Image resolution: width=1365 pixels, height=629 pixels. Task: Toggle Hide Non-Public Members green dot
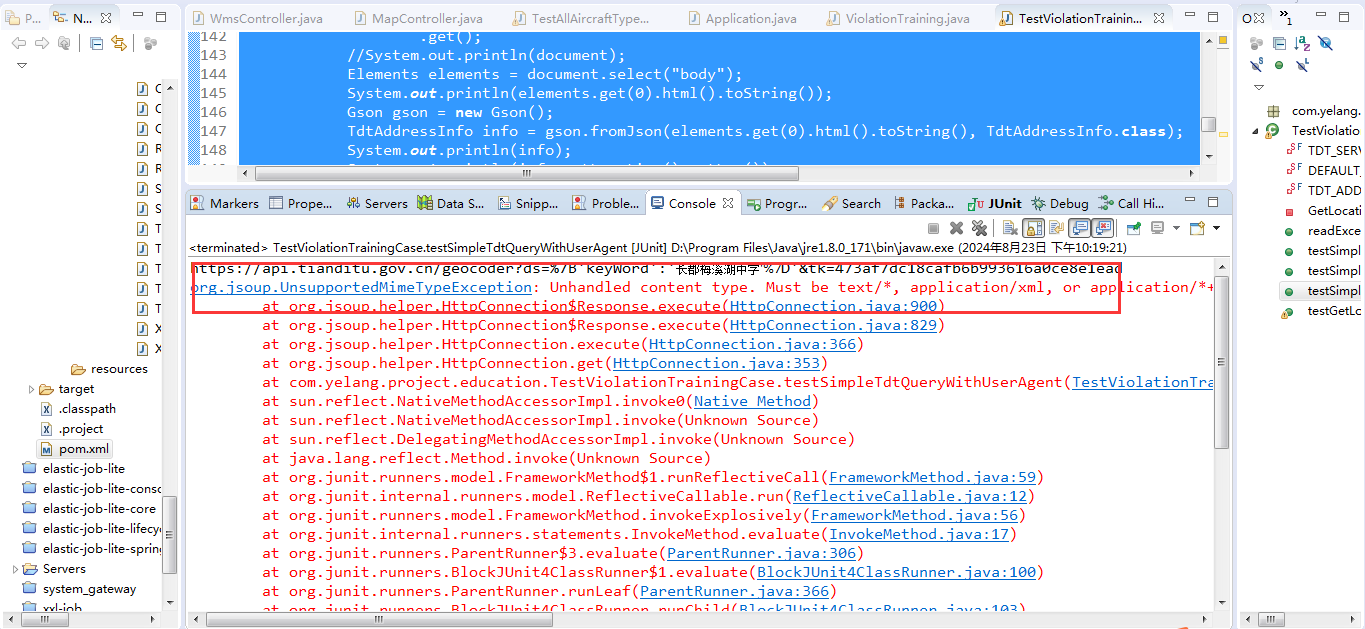[x=1279, y=65]
